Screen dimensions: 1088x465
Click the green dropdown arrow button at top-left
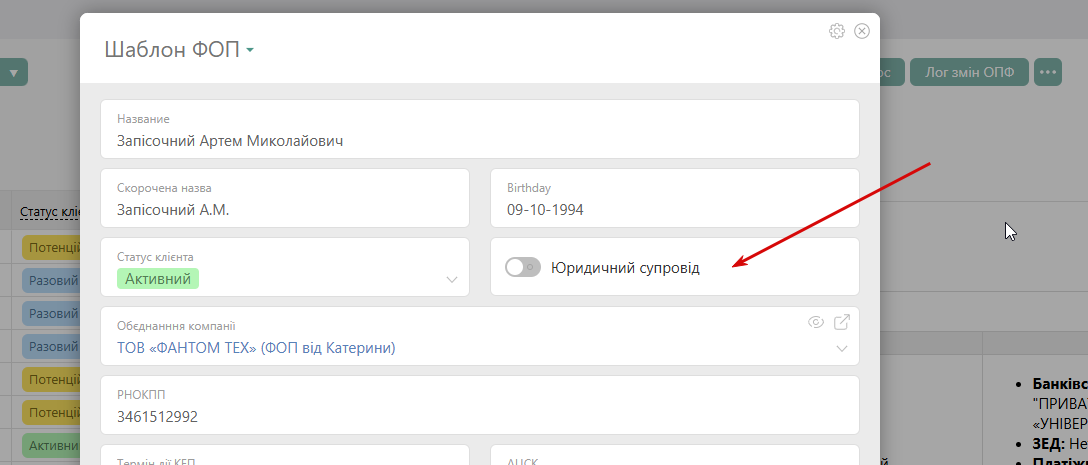(x=14, y=72)
